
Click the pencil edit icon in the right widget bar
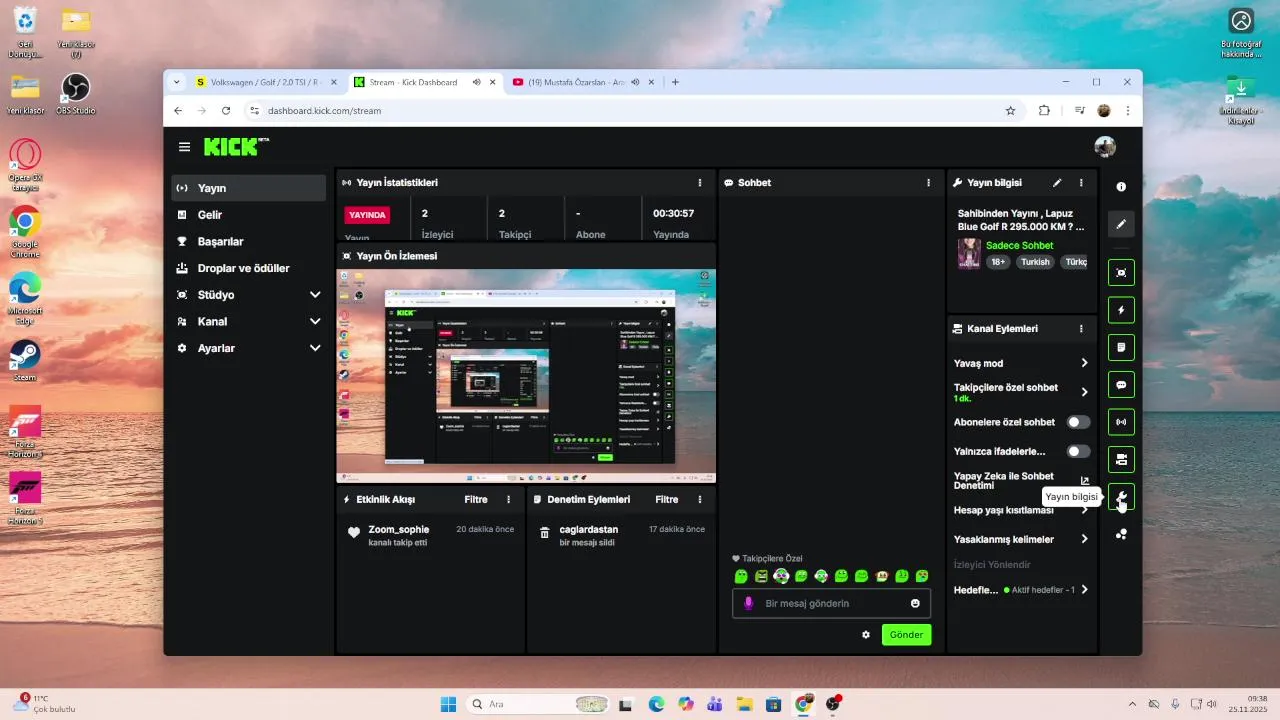(1121, 225)
